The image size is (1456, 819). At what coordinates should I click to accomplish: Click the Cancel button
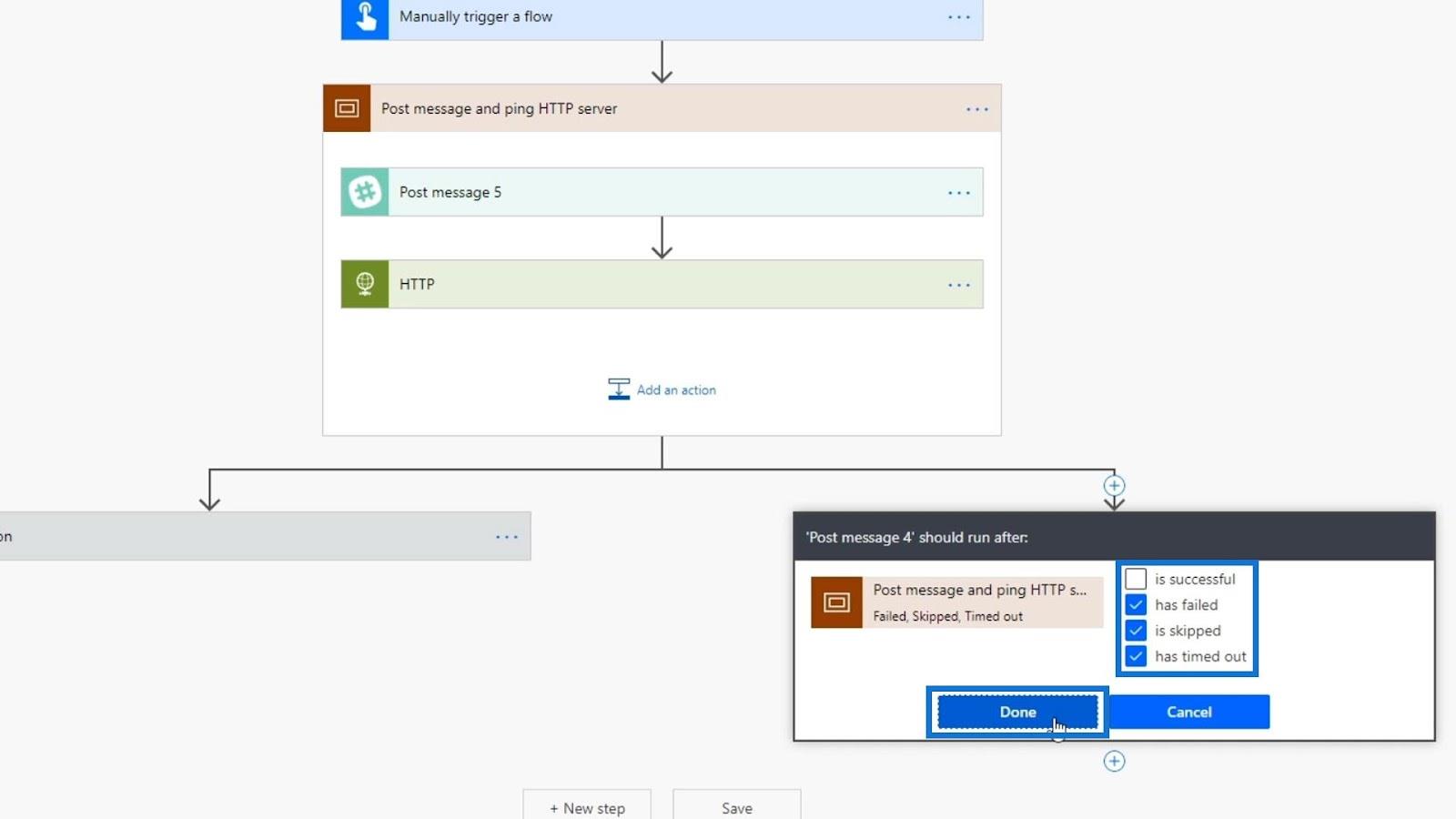[x=1188, y=712]
